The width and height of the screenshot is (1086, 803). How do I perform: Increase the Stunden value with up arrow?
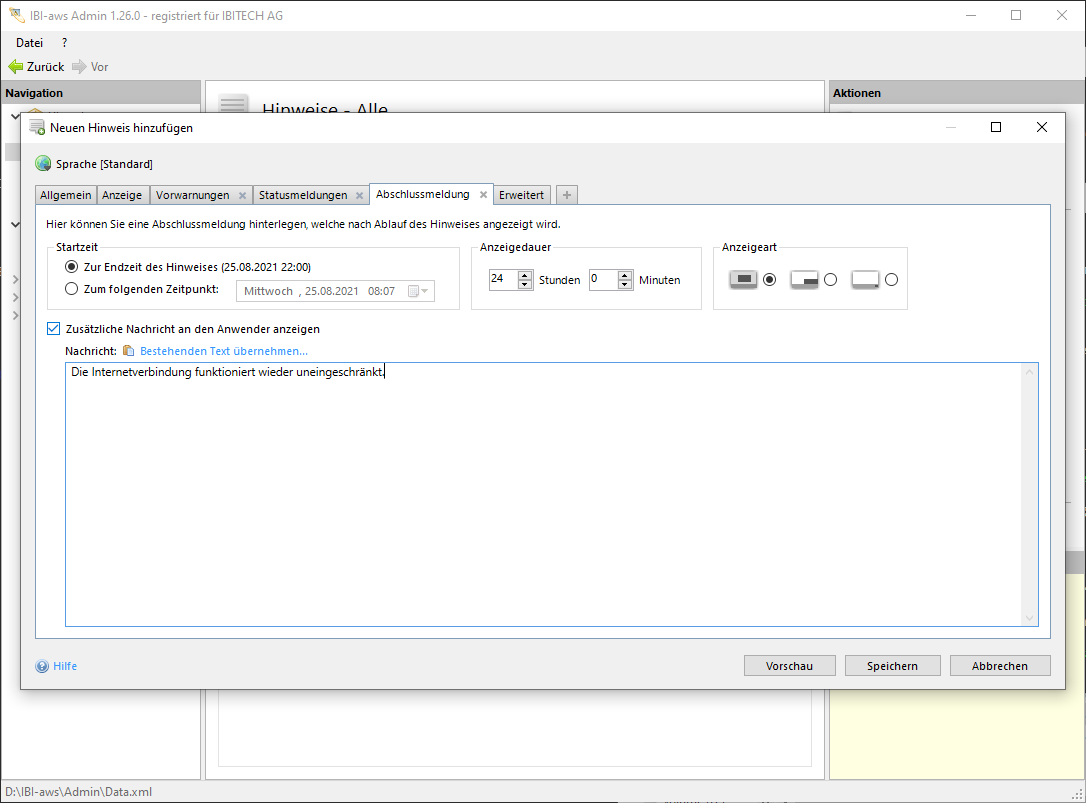click(x=525, y=275)
